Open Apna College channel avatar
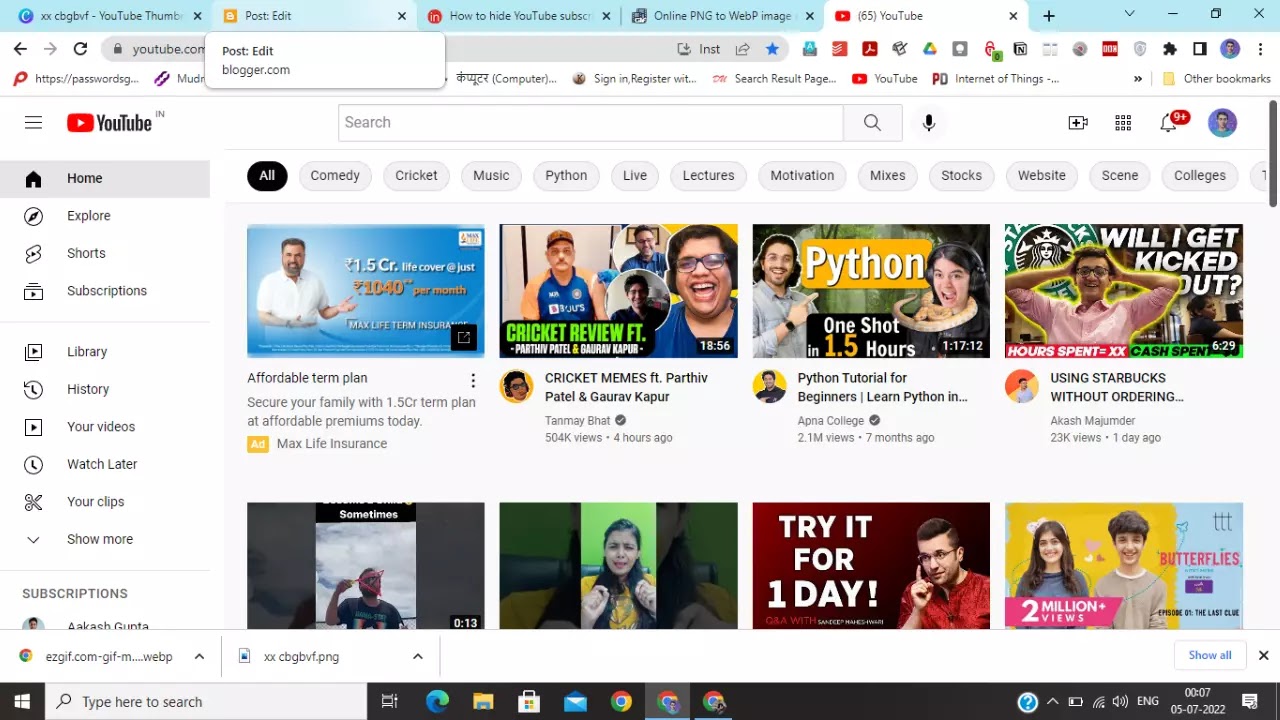This screenshot has height=720, width=1280. (769, 386)
